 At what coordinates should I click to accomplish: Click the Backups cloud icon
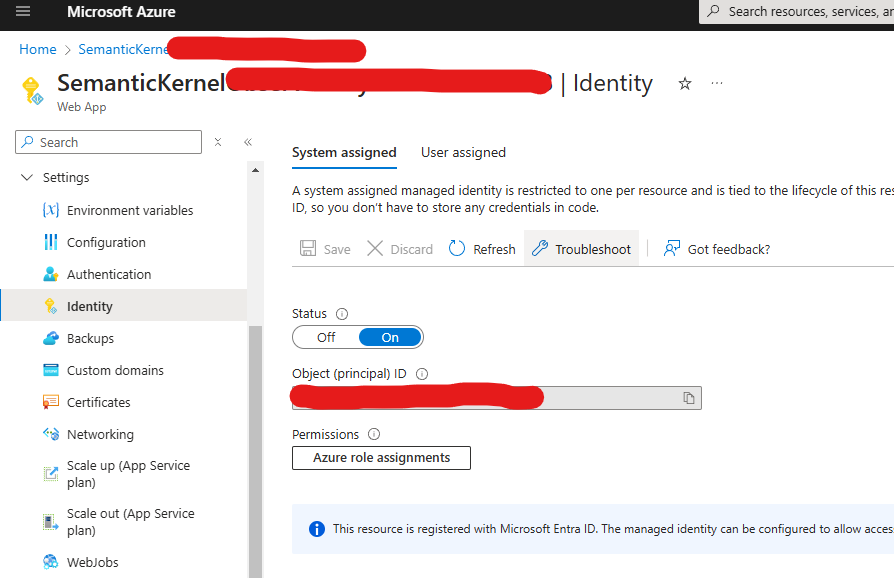[51, 338]
